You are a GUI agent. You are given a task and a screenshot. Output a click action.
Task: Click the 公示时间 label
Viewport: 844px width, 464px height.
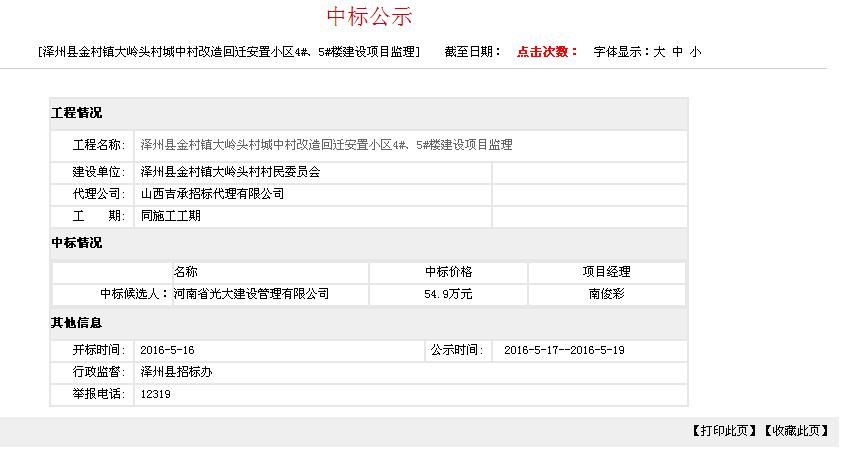click(458, 350)
